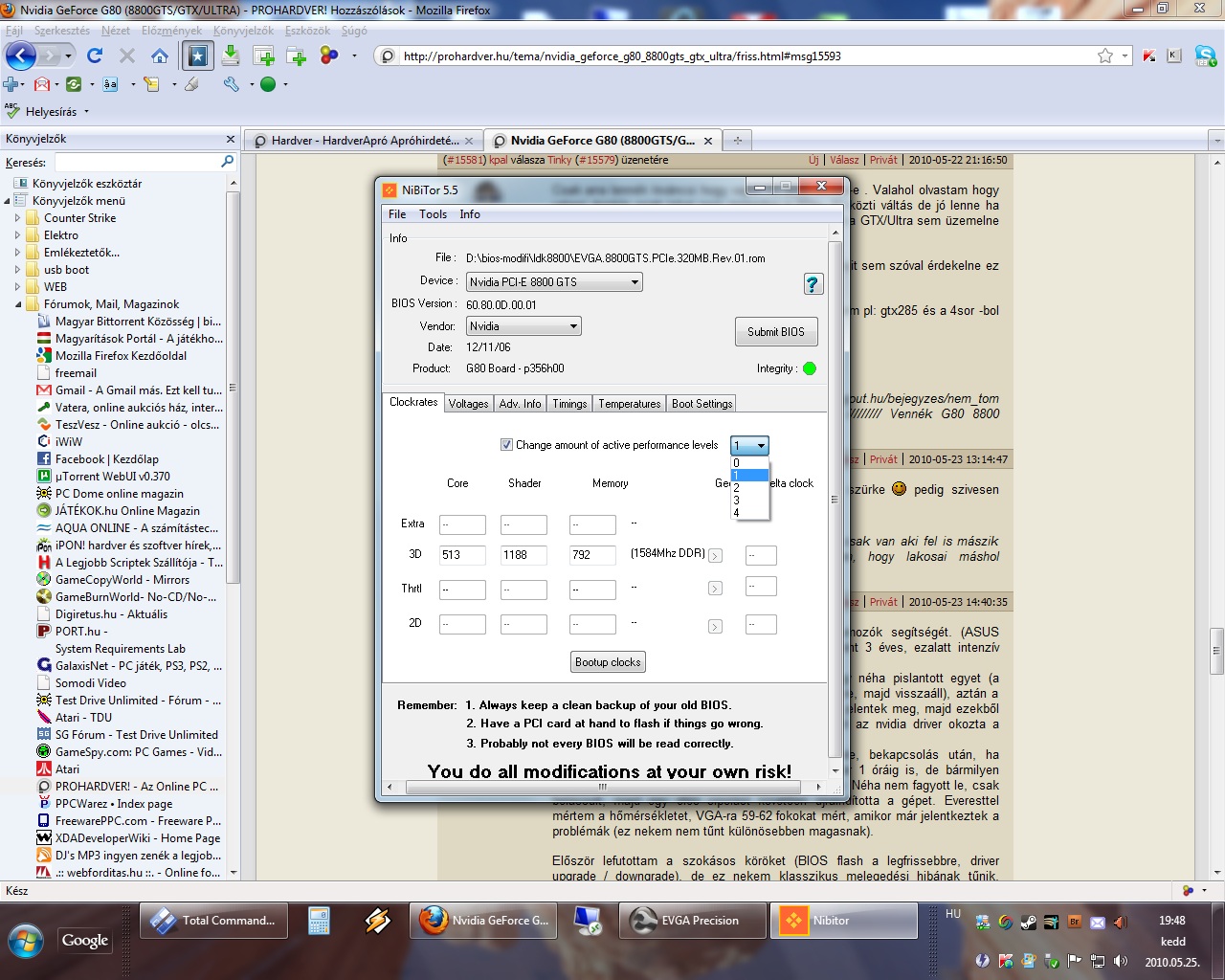Viewport: 1225px width, 980px height.
Task: Go back with Firefox back arrow
Action: [x=21, y=56]
